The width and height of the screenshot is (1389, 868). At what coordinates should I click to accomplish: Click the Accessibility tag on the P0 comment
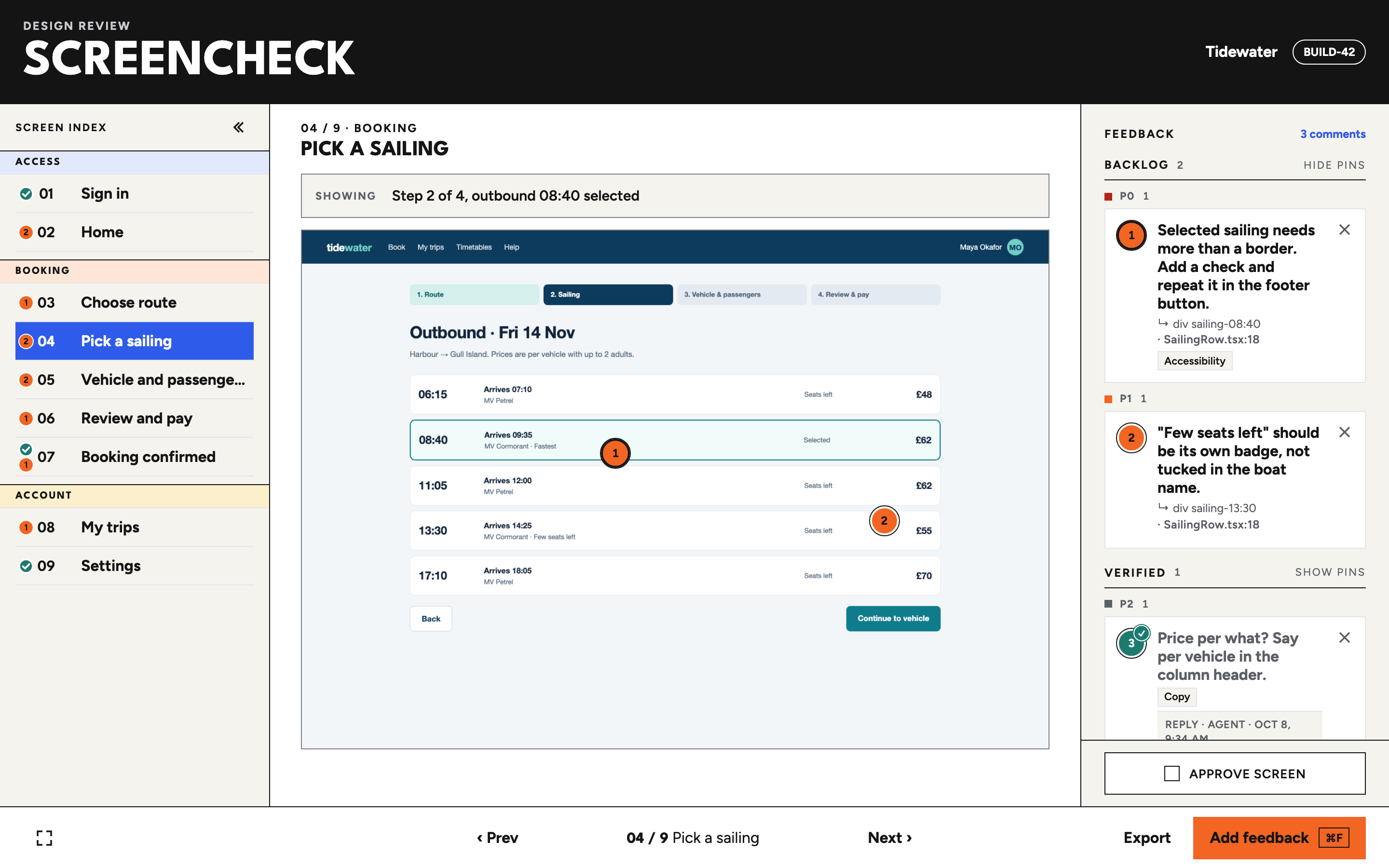(1195, 361)
